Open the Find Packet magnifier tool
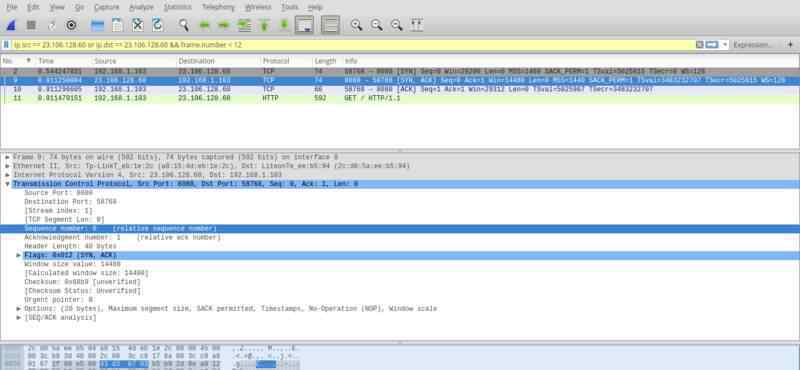 click(184, 25)
